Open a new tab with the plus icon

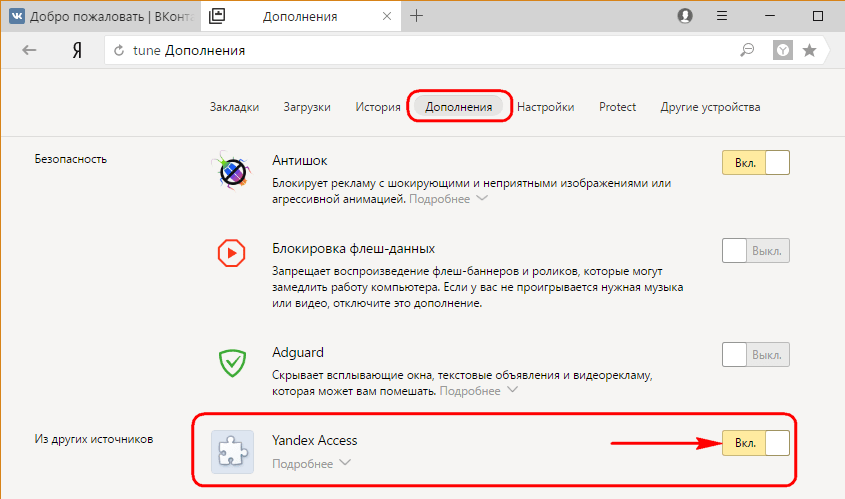[x=417, y=16]
